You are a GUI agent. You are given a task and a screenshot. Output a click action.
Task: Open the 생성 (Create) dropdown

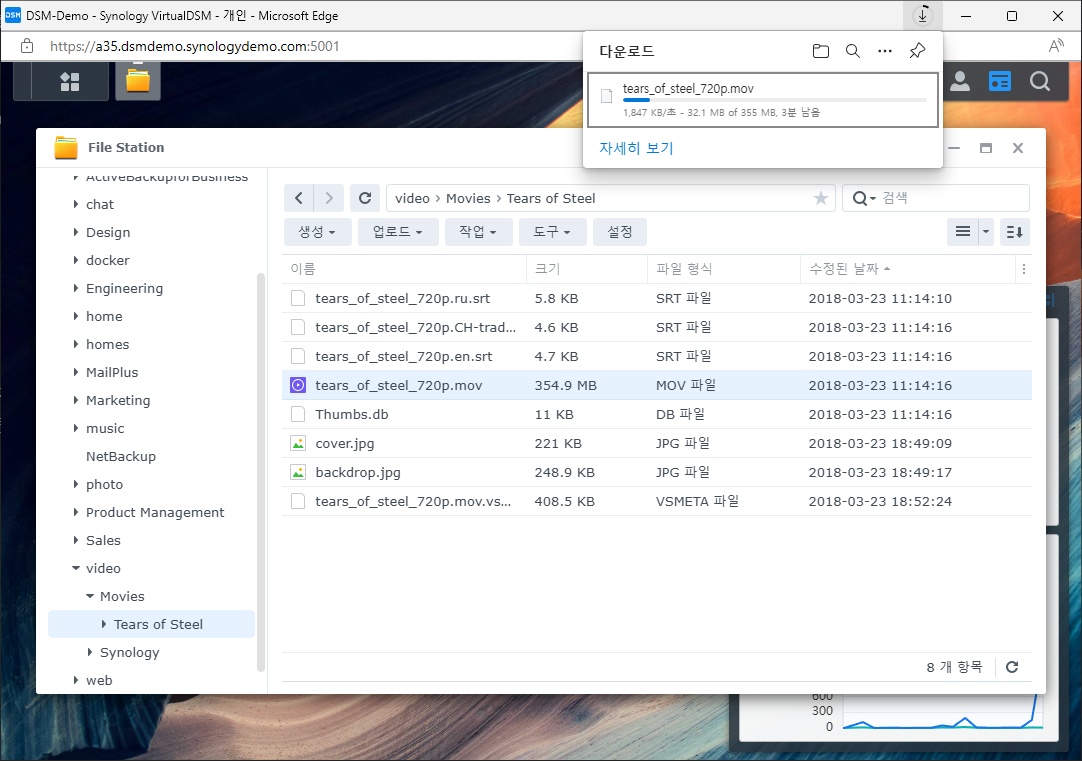(x=317, y=232)
